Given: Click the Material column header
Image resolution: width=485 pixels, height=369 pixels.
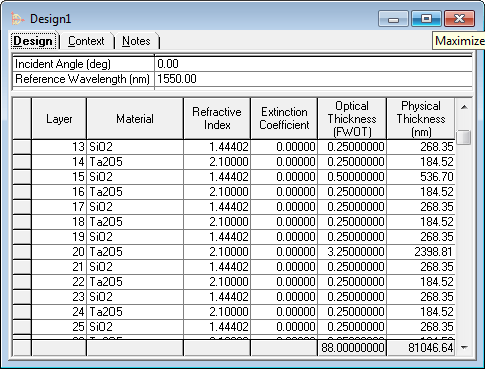Looking at the screenshot, I should pyautogui.click(x=135, y=119).
